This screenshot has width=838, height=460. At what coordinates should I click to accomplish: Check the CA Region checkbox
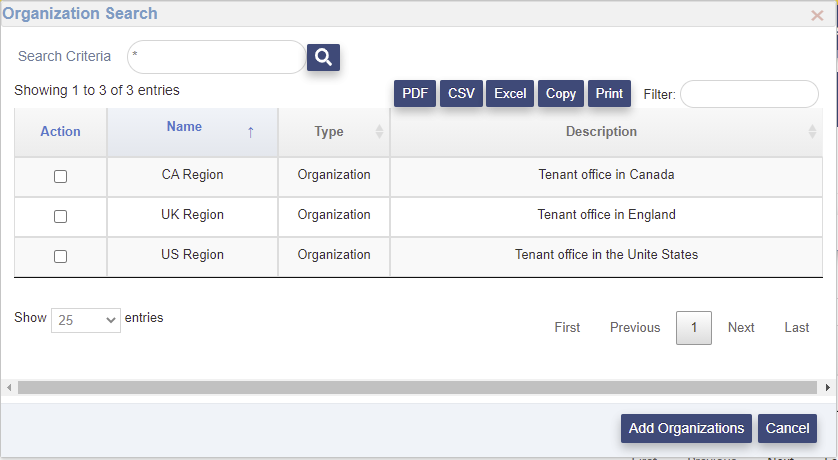pyautogui.click(x=60, y=176)
